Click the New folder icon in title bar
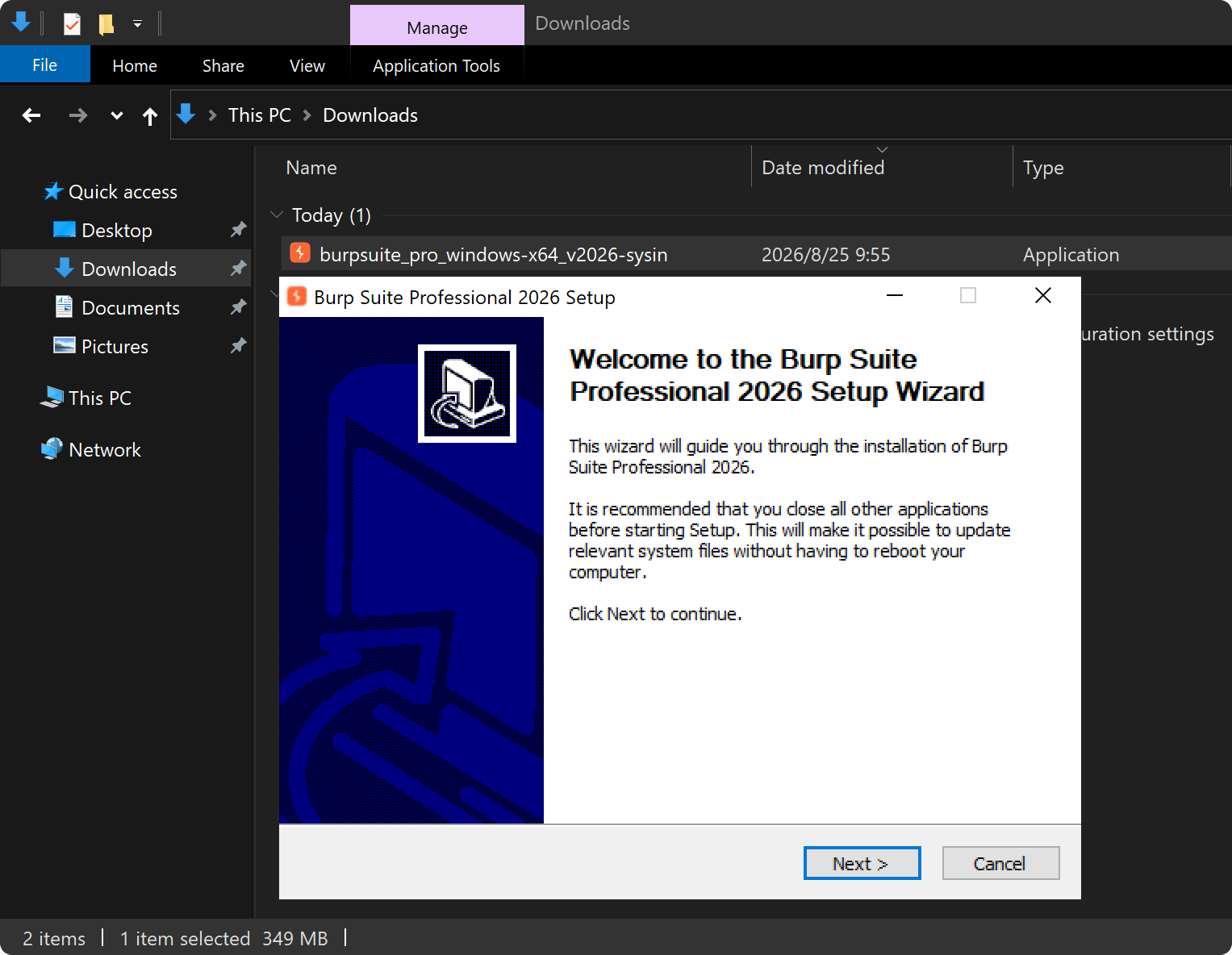Screen dimensions: 1232x955 [106, 23]
